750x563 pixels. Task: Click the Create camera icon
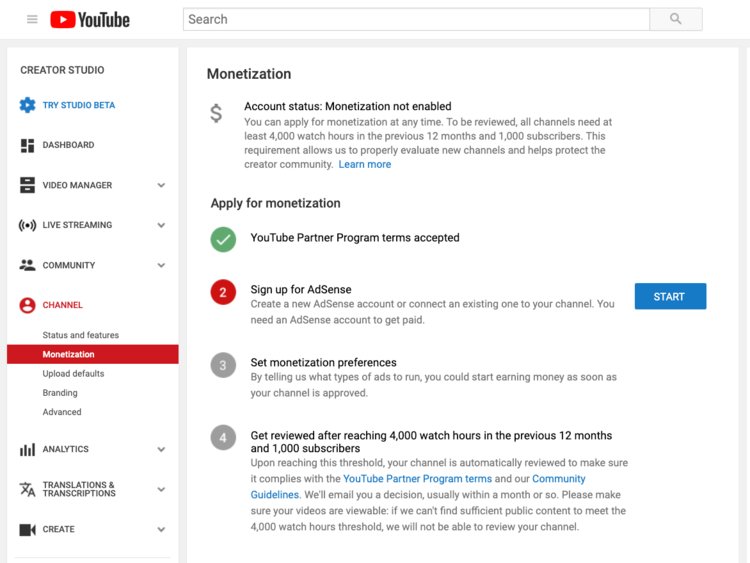point(27,529)
